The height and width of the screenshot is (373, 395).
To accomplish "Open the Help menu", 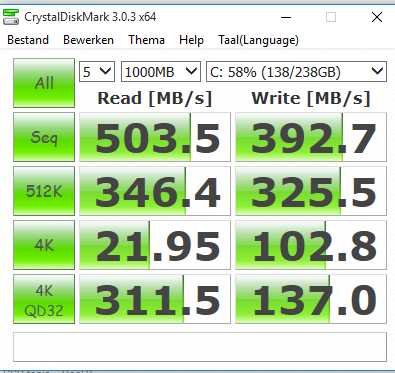I will pos(191,40).
